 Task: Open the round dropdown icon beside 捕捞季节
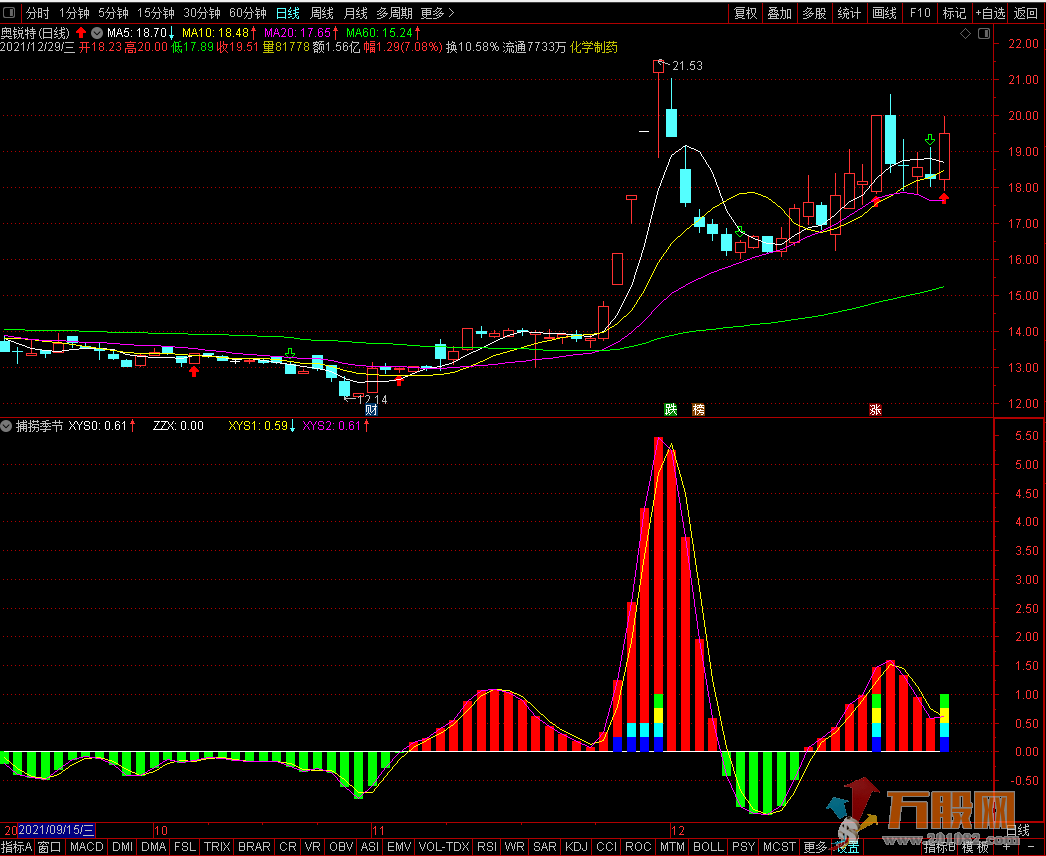(x=6, y=426)
